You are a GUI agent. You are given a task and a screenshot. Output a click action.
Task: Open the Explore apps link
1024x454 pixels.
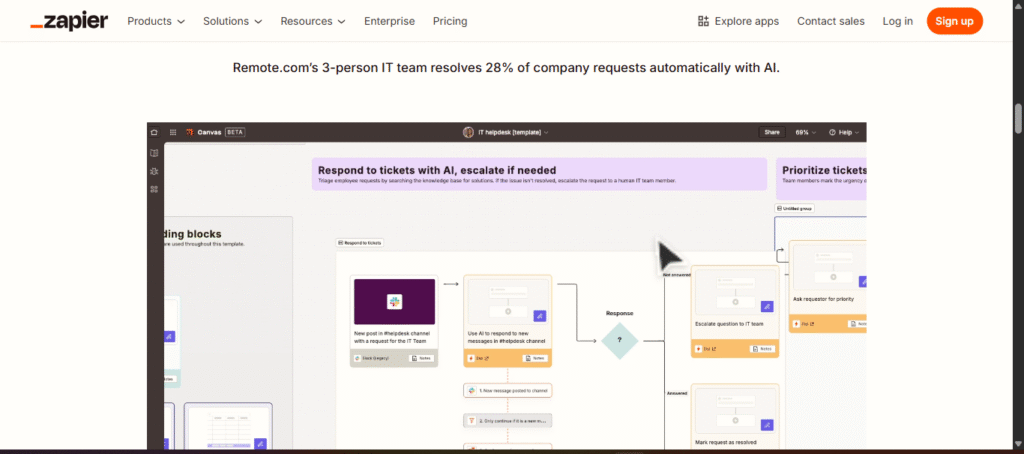click(x=738, y=21)
